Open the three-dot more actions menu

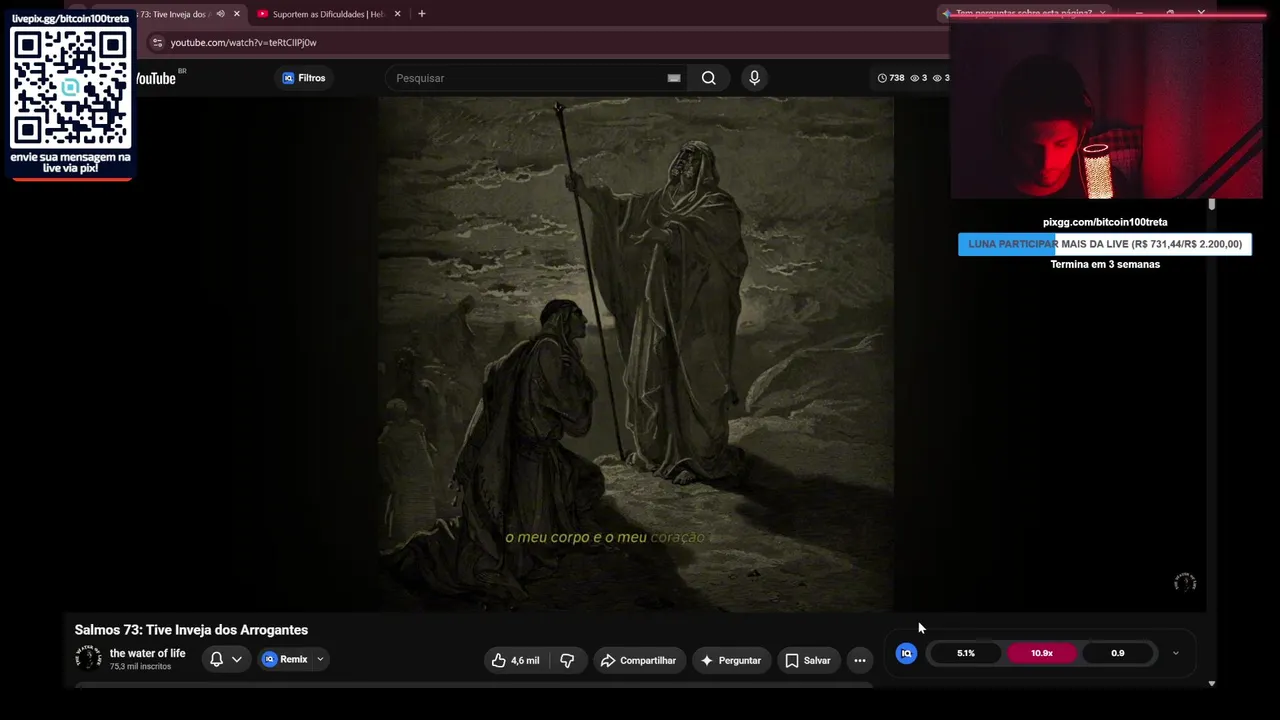pos(860,660)
